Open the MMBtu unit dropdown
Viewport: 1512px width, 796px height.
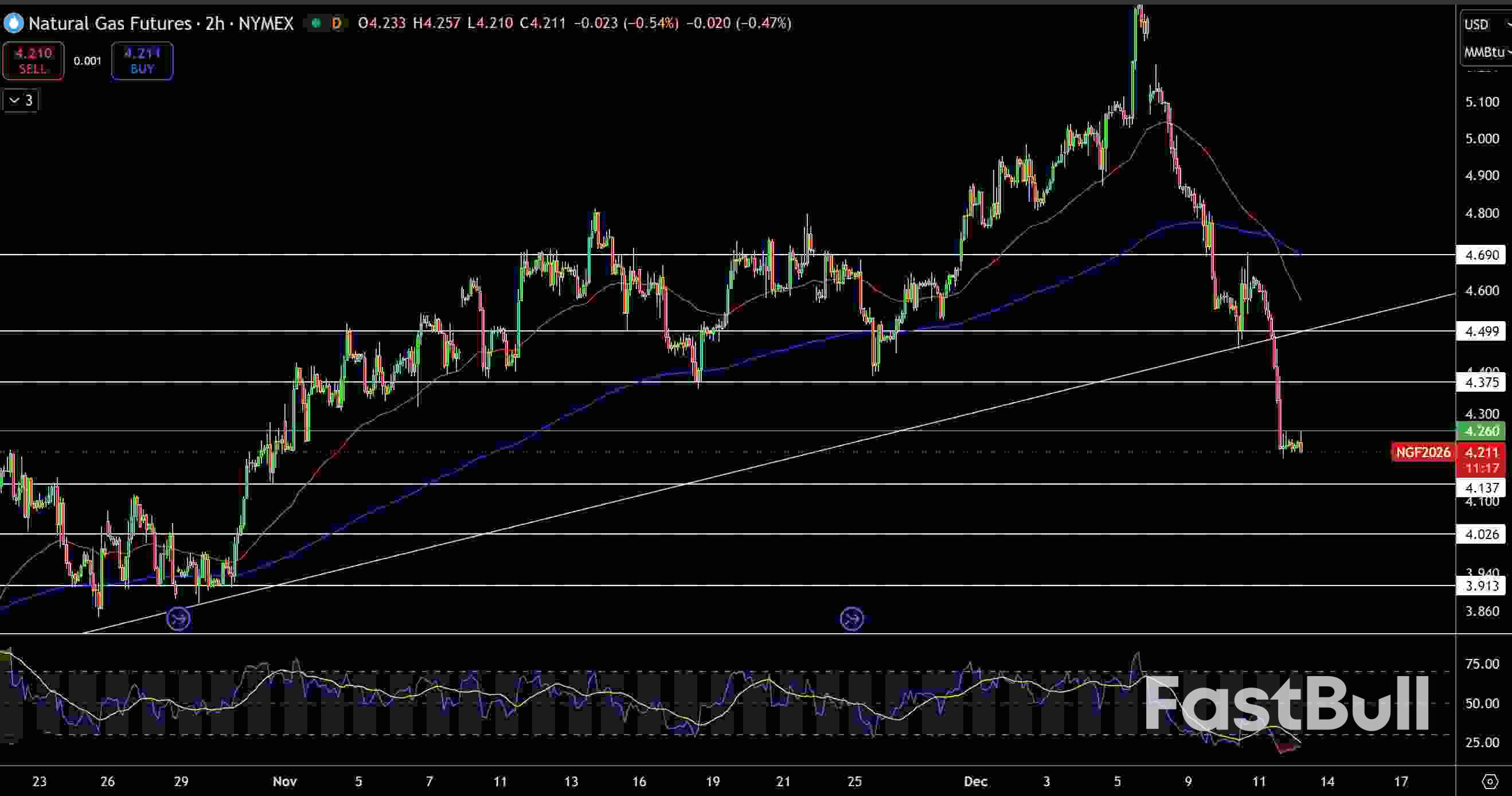pyautogui.click(x=1483, y=52)
